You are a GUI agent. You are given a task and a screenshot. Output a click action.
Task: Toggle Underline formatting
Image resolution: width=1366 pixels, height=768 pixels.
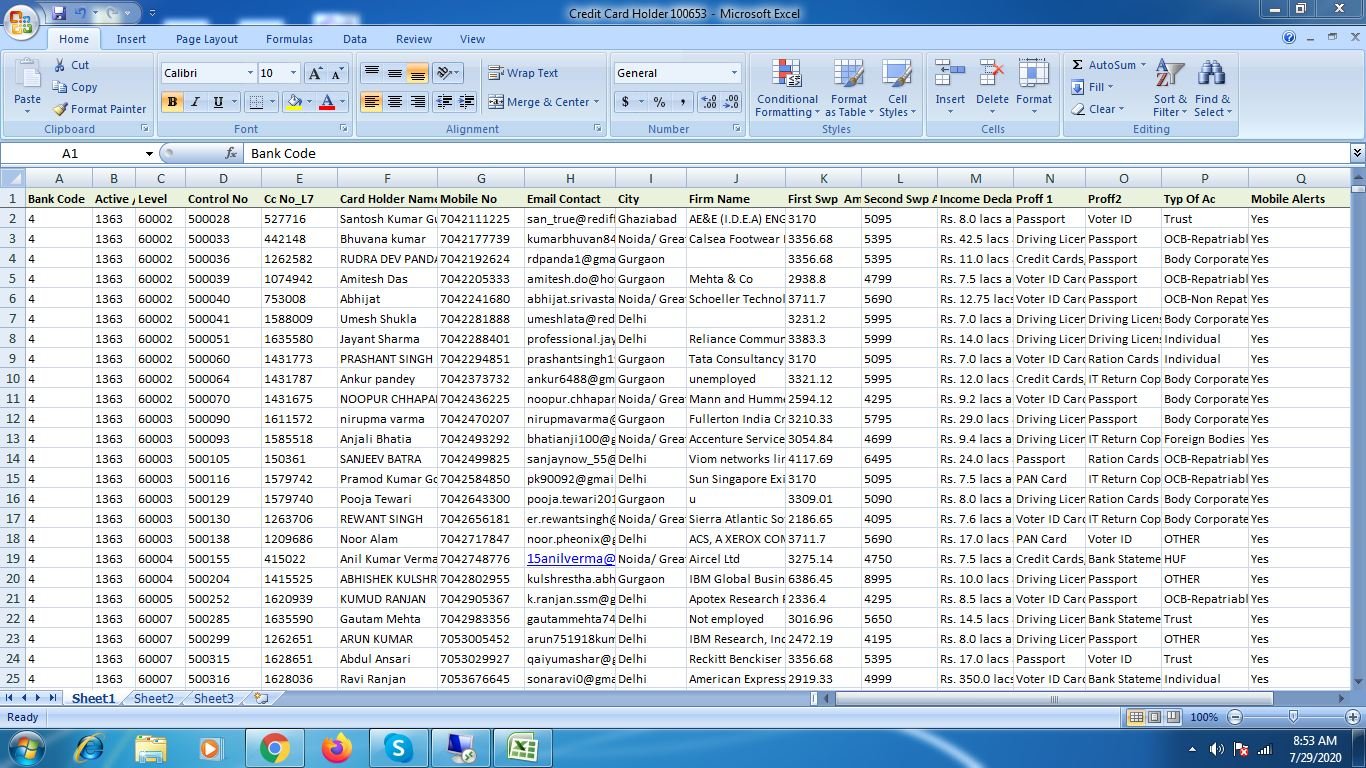[217, 102]
